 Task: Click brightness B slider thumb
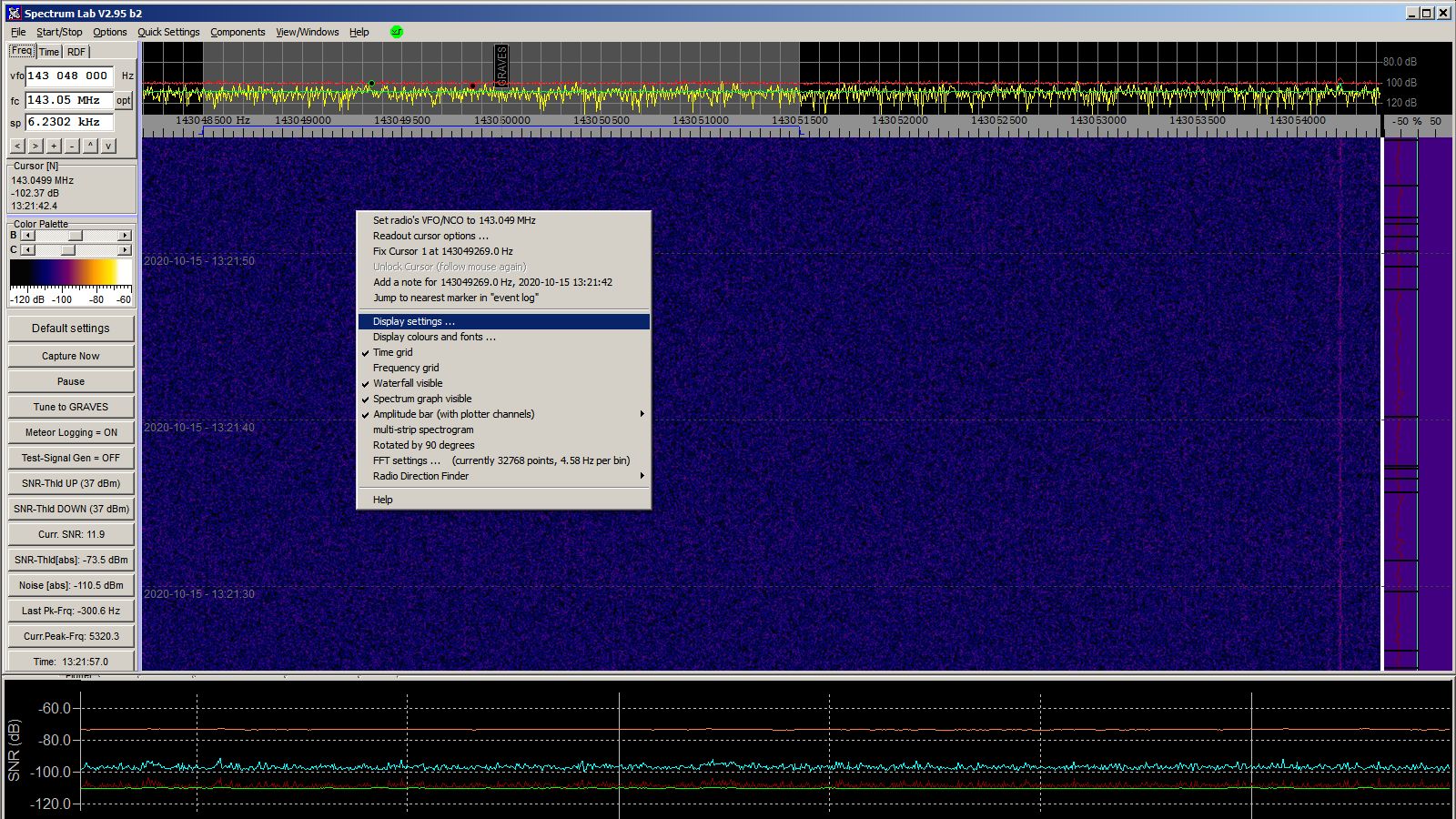pos(76,236)
